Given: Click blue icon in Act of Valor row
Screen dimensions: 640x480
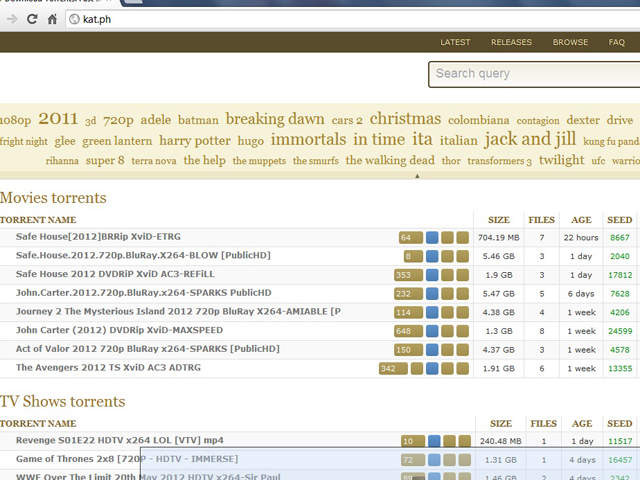Looking at the screenshot, I should (432, 350).
